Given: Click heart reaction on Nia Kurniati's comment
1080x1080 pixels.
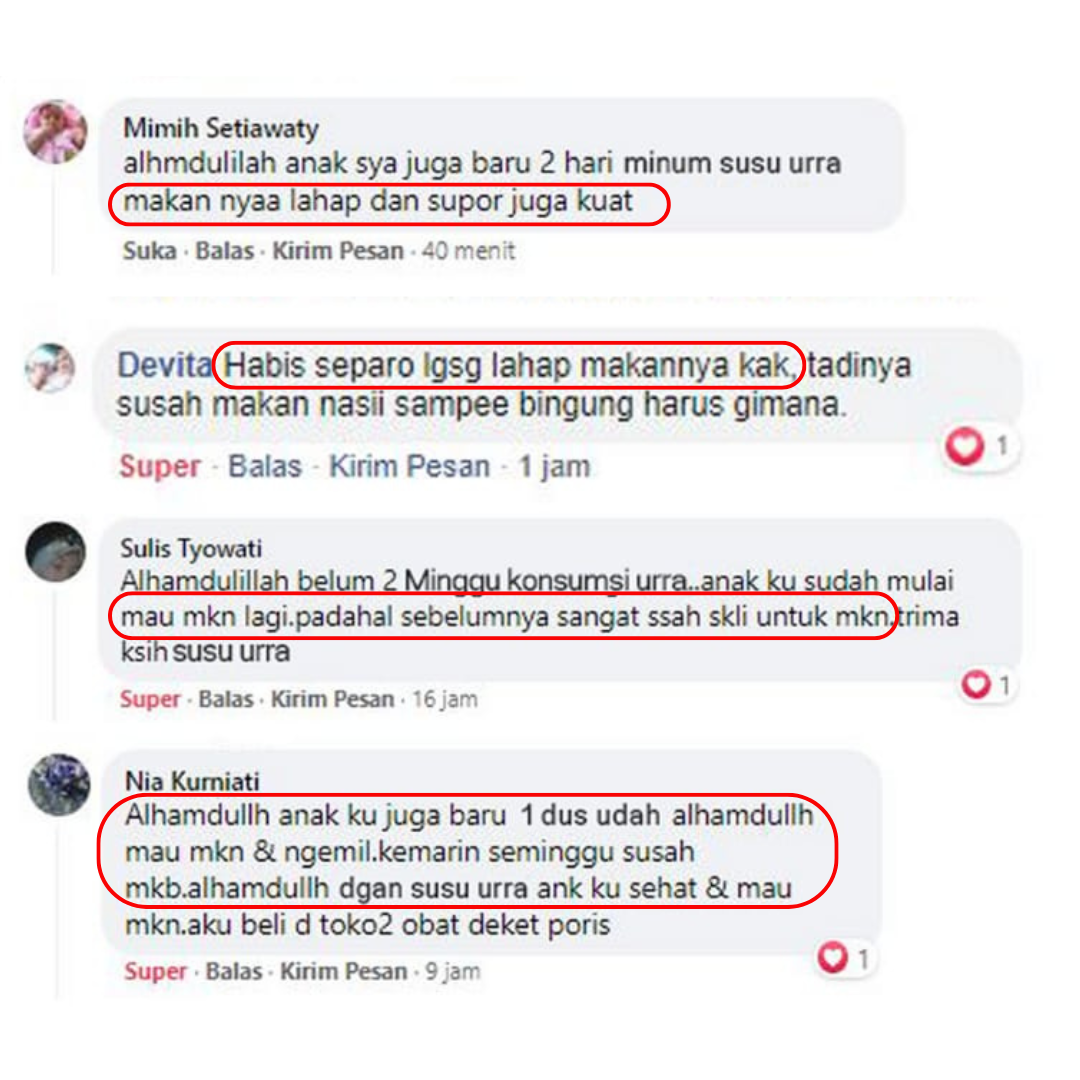Looking at the screenshot, I should [x=833, y=957].
